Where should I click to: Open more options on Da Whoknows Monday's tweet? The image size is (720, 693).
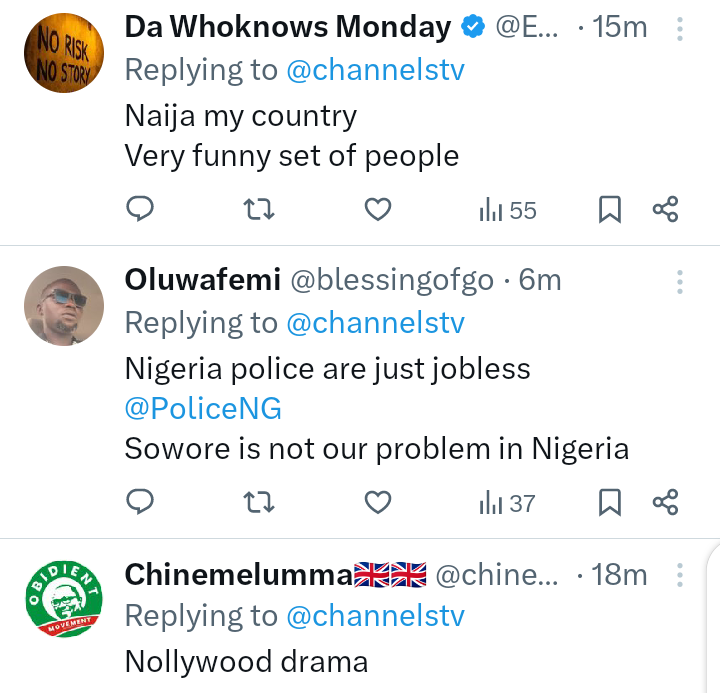pos(680,28)
